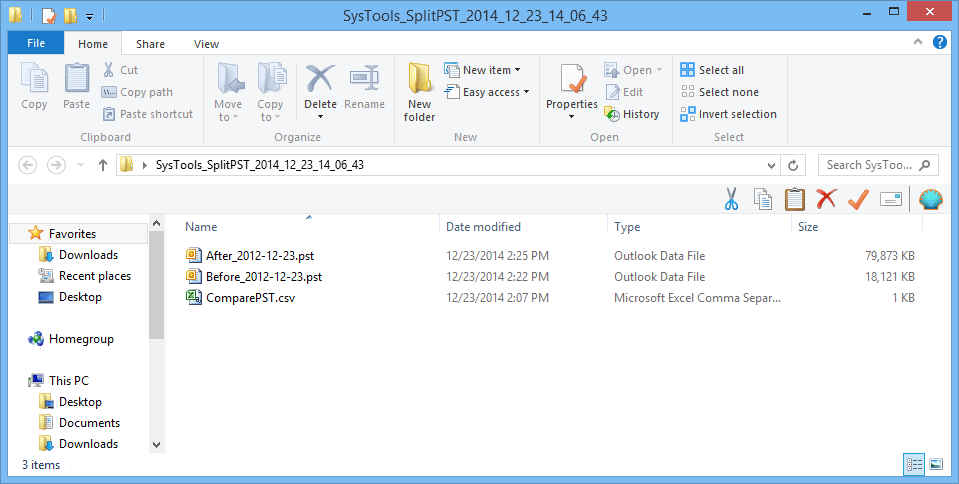The height and width of the screenshot is (484, 959).
Task: Open the Share ribbon tab
Action: [150, 44]
